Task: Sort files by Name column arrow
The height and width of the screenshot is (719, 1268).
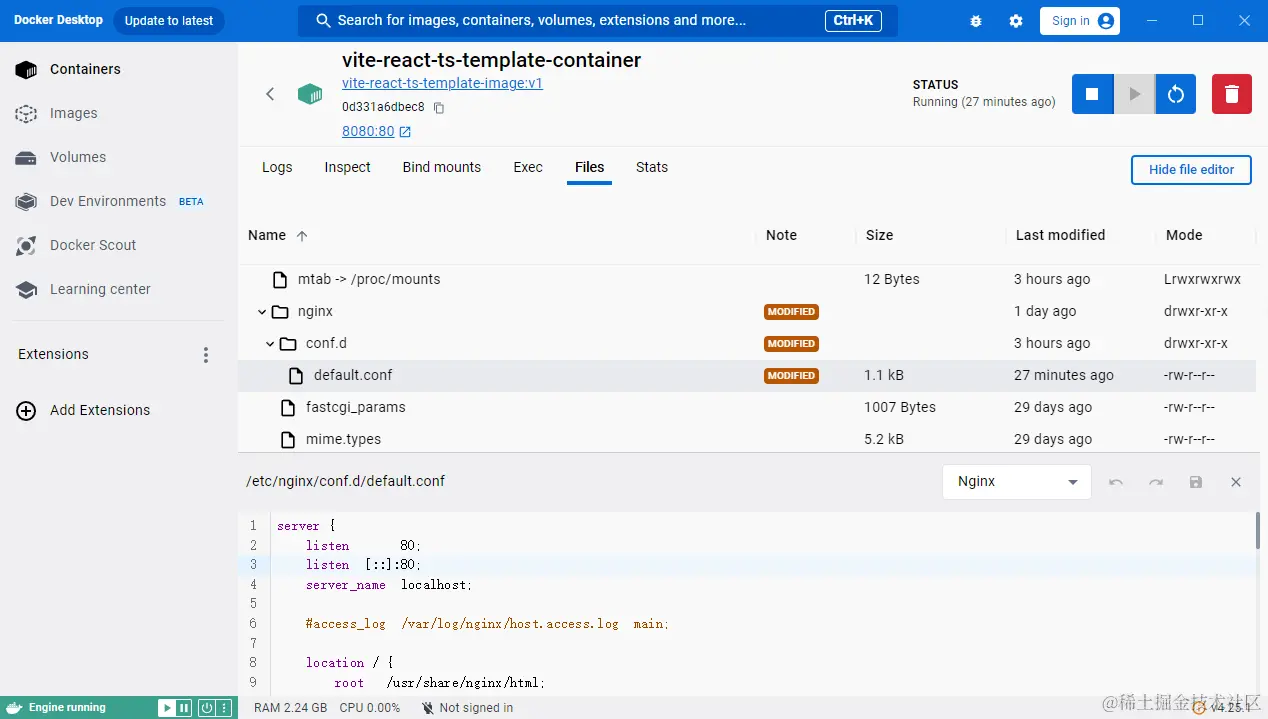Action: point(302,236)
